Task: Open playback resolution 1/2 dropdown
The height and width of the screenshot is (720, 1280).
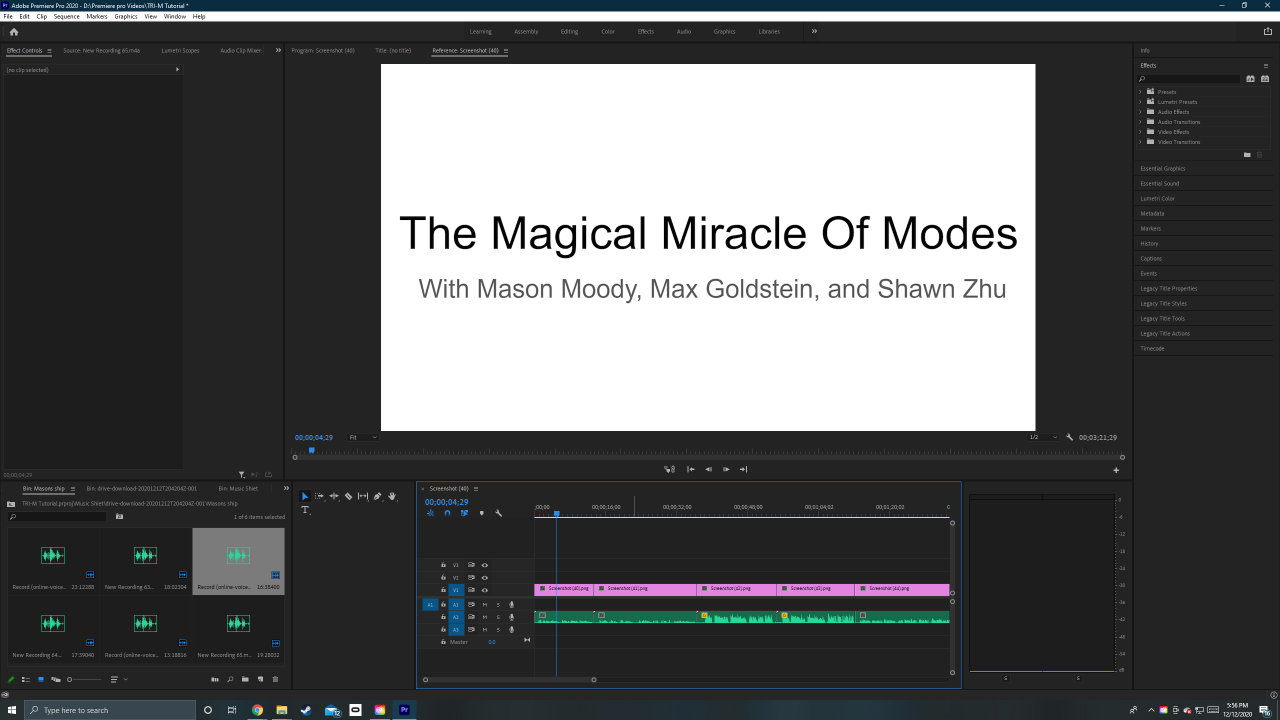Action: point(1042,437)
